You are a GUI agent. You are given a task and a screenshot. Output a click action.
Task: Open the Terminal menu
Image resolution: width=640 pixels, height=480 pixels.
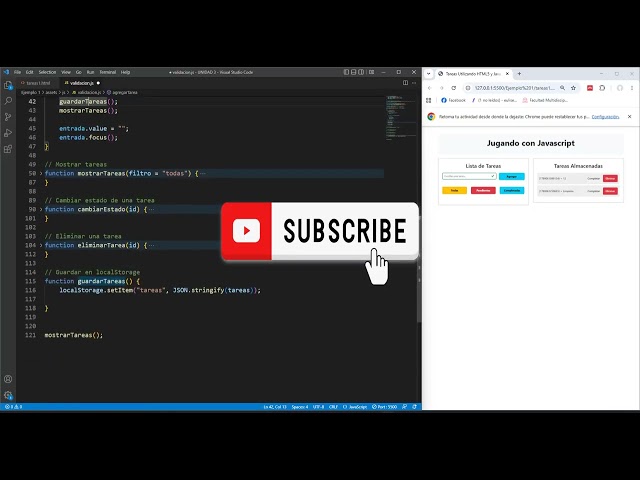click(x=108, y=72)
